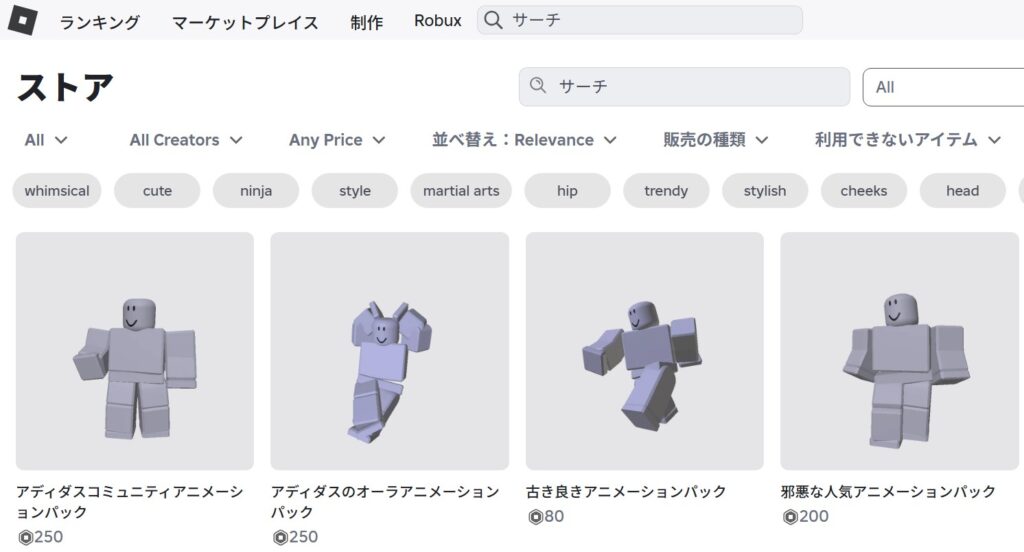Open the All category dropdown
The height and width of the screenshot is (552, 1024).
coord(46,140)
